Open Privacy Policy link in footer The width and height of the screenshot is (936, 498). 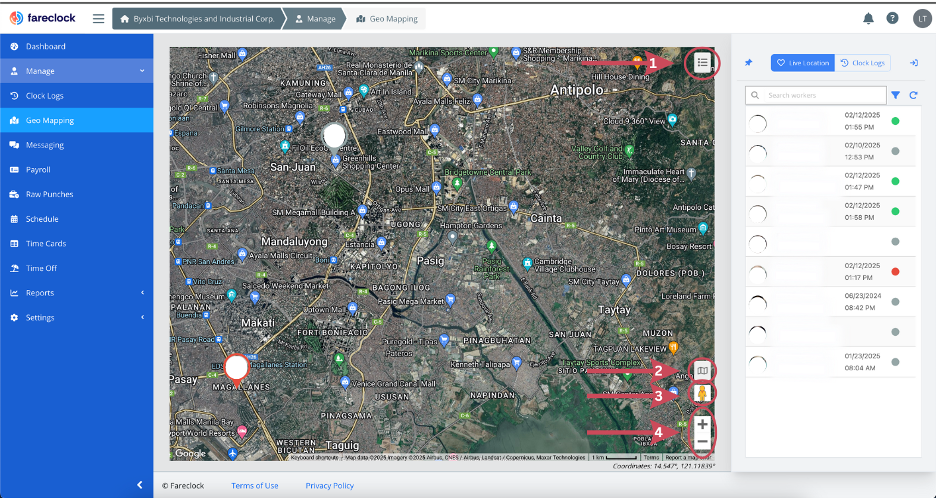pyautogui.click(x=330, y=485)
